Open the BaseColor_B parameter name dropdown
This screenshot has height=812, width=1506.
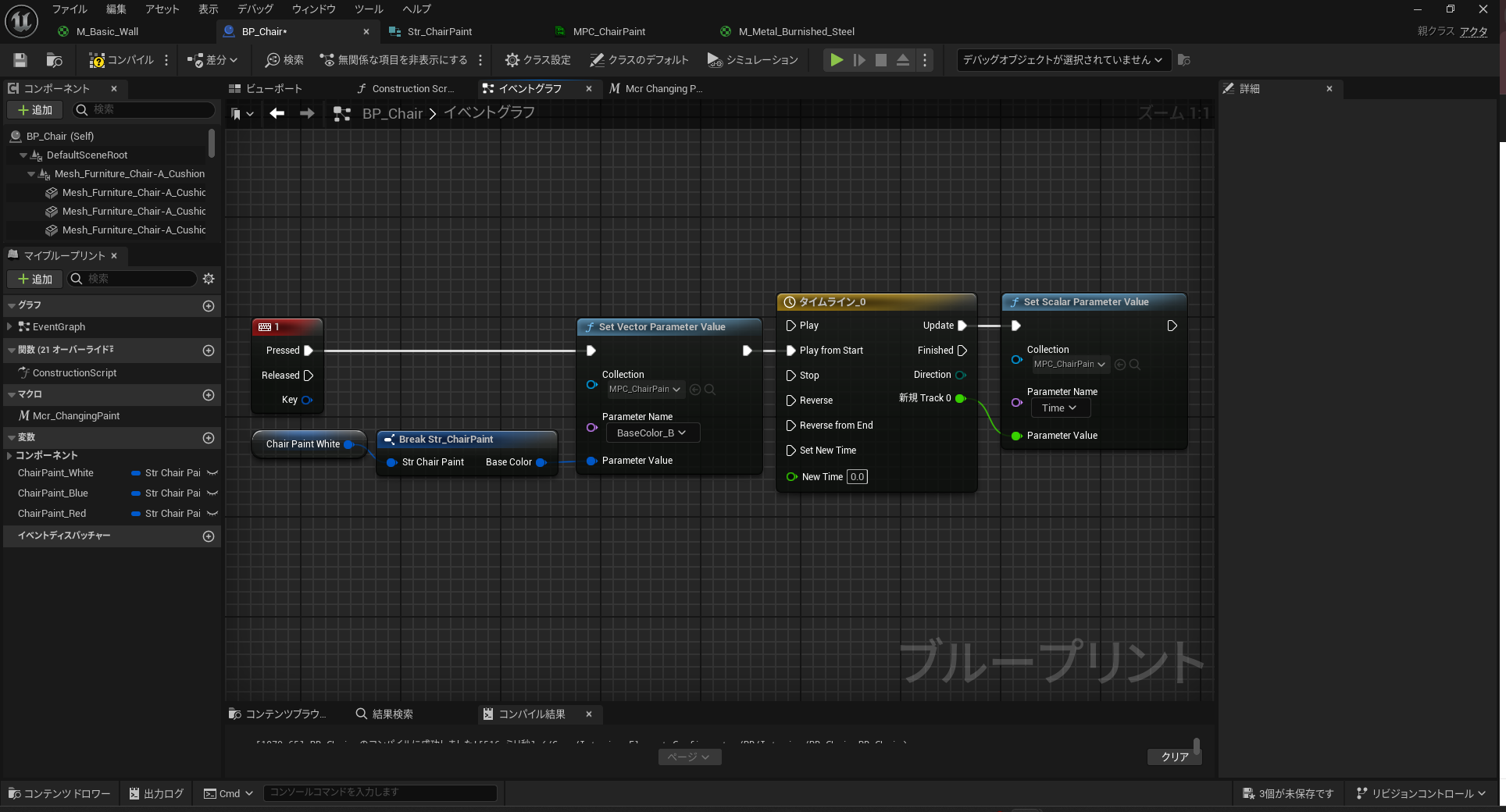pos(652,433)
